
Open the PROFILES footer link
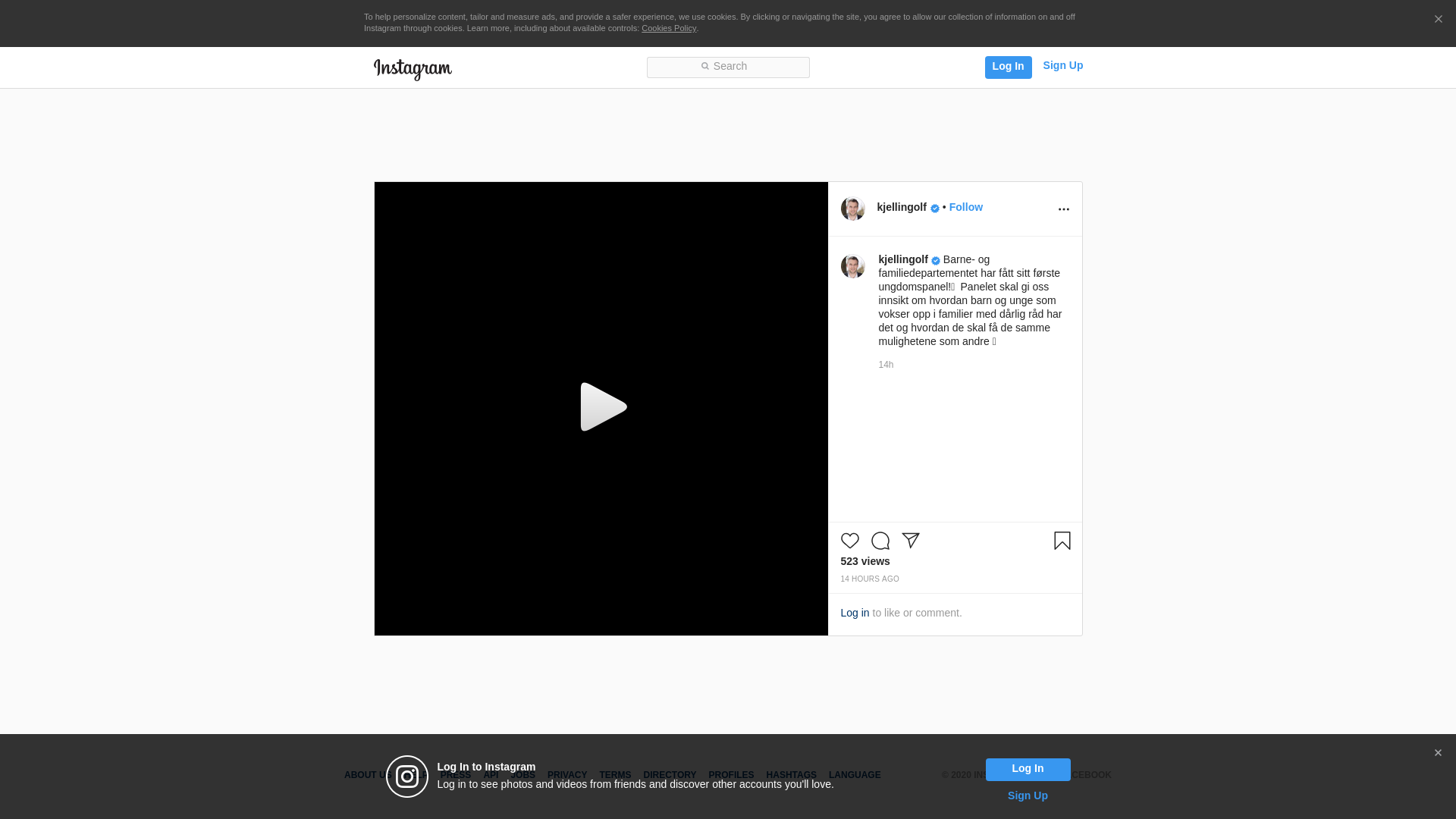pos(731,775)
